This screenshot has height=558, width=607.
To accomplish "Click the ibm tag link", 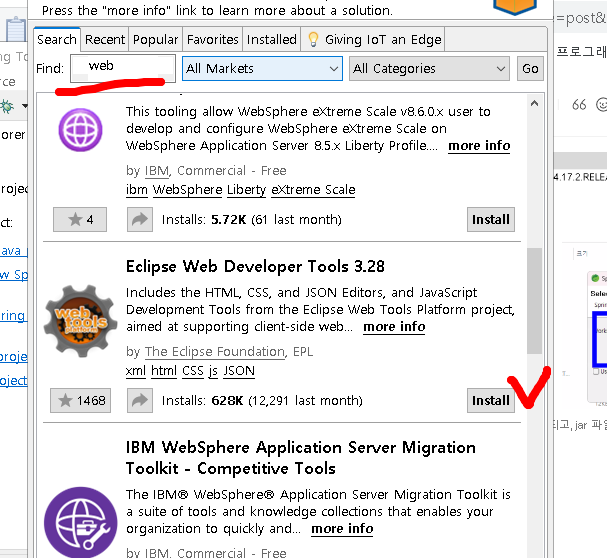I will pos(137,190).
